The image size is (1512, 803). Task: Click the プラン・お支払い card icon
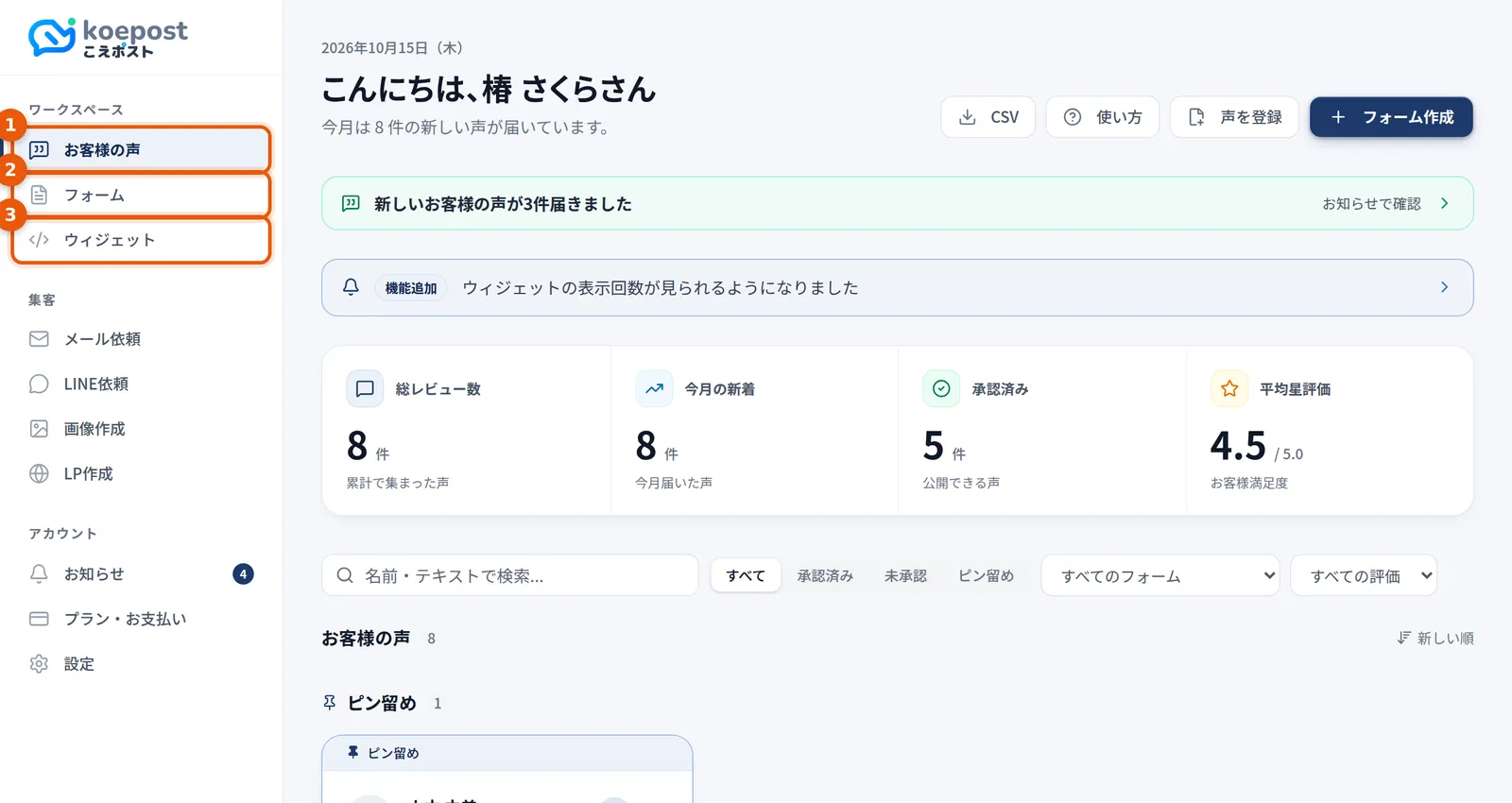point(39,619)
